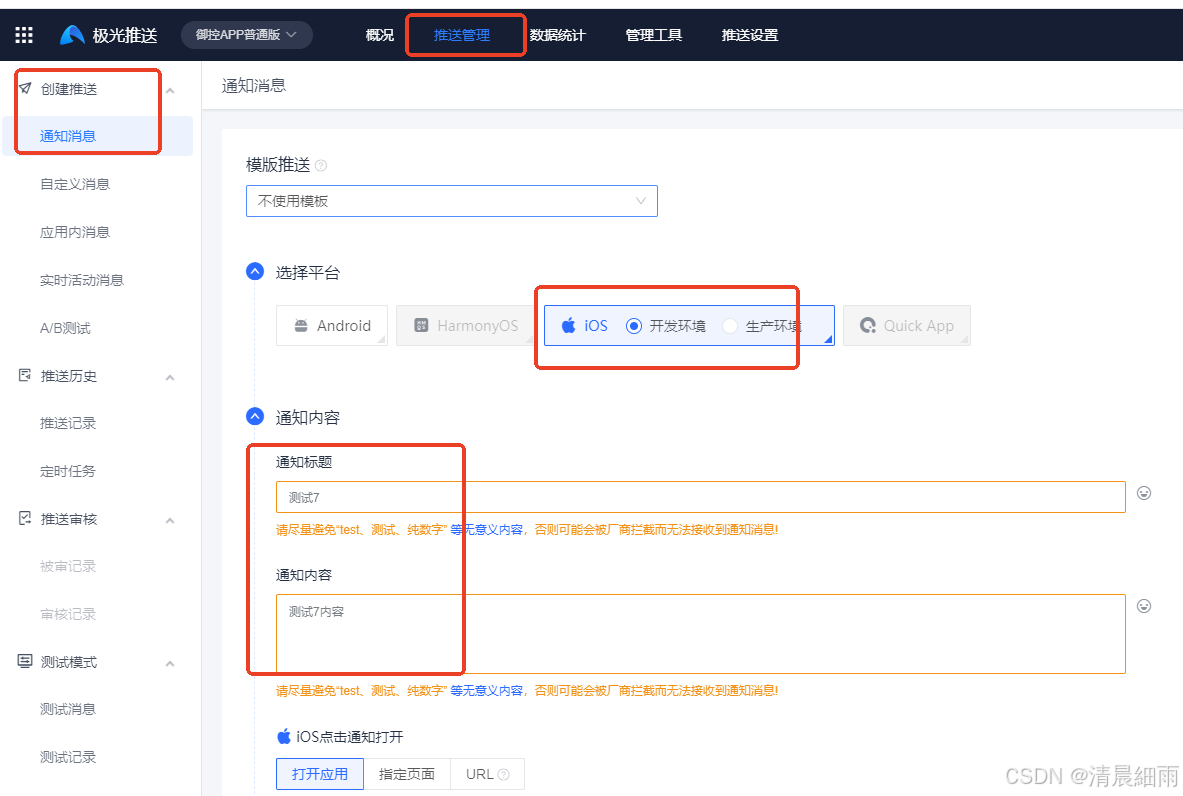1183x796 pixels.
Task: Open emoji picker for 通知标题 field
Action: click(1145, 493)
